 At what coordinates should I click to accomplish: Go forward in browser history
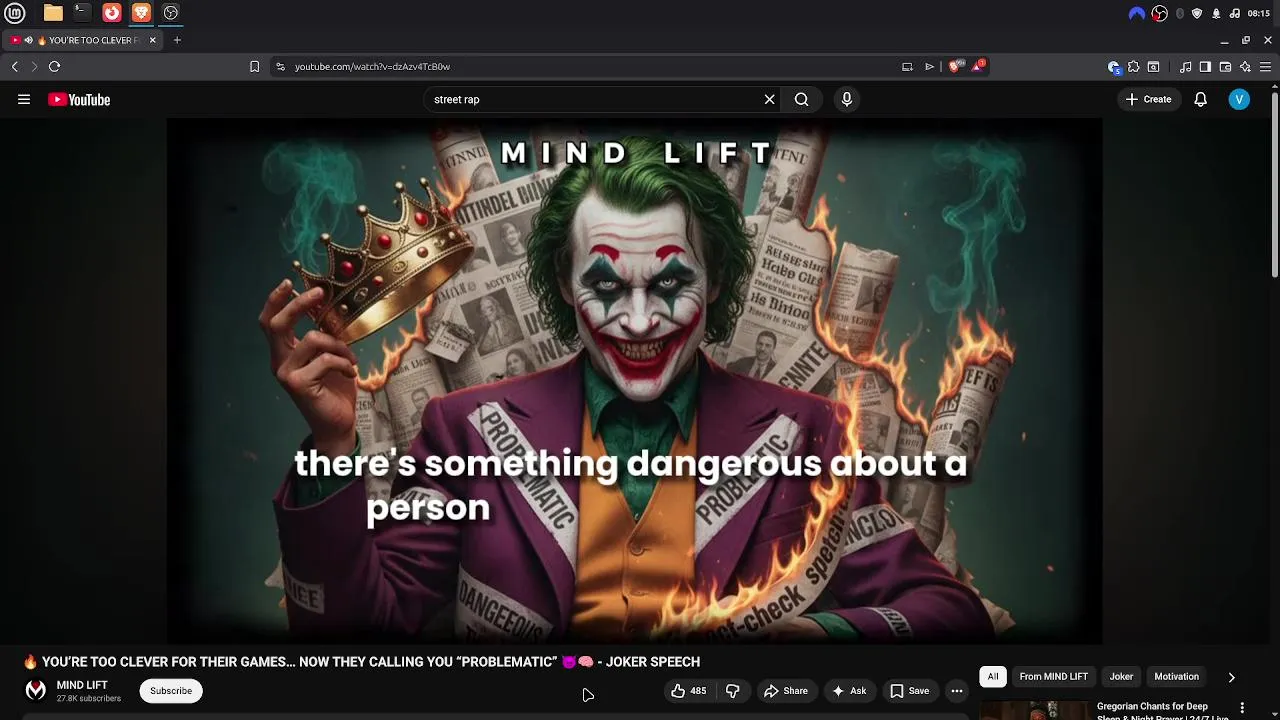click(x=34, y=66)
